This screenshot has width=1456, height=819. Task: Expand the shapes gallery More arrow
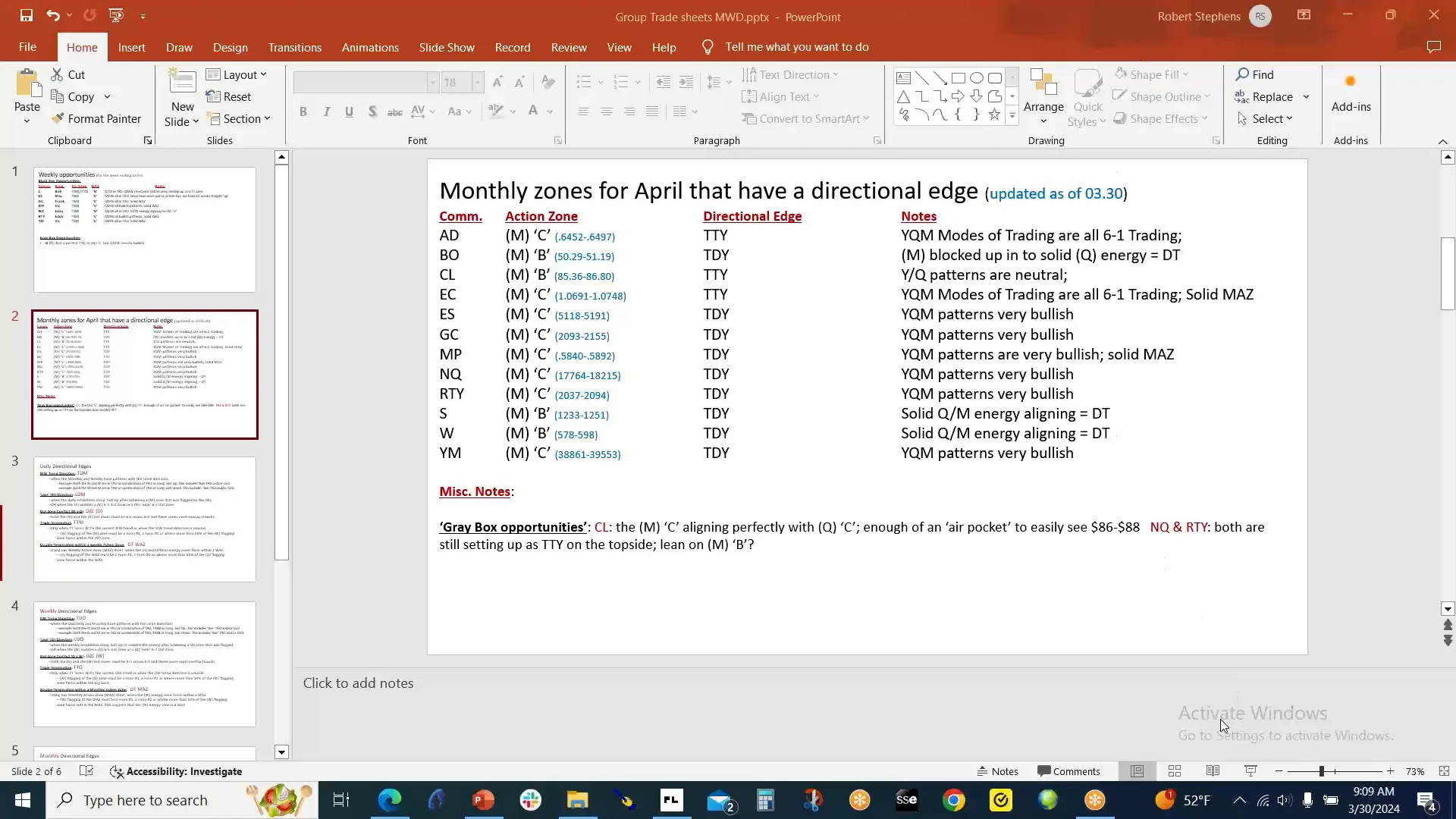click(1012, 115)
